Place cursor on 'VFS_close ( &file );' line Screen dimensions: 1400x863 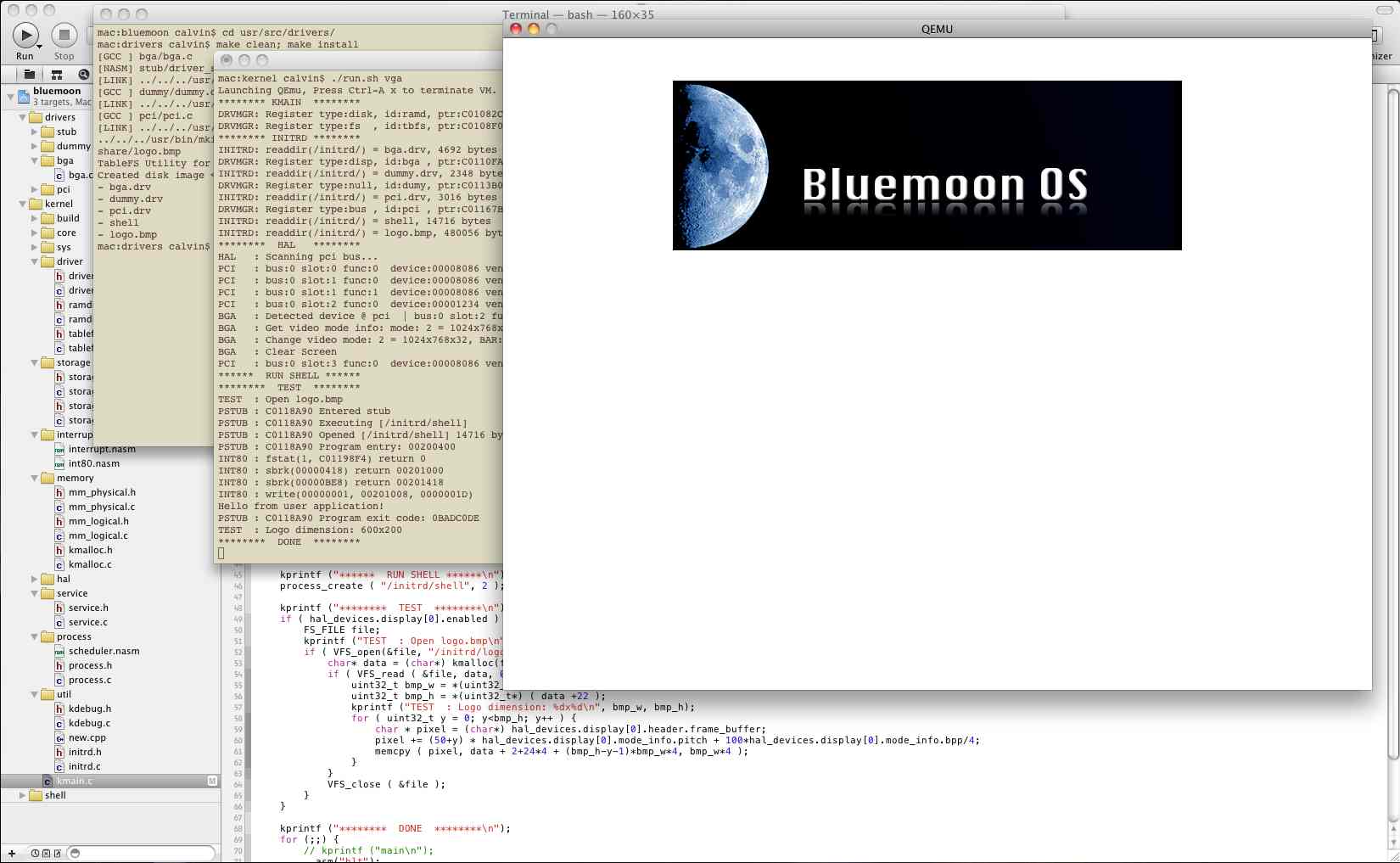tap(386, 784)
